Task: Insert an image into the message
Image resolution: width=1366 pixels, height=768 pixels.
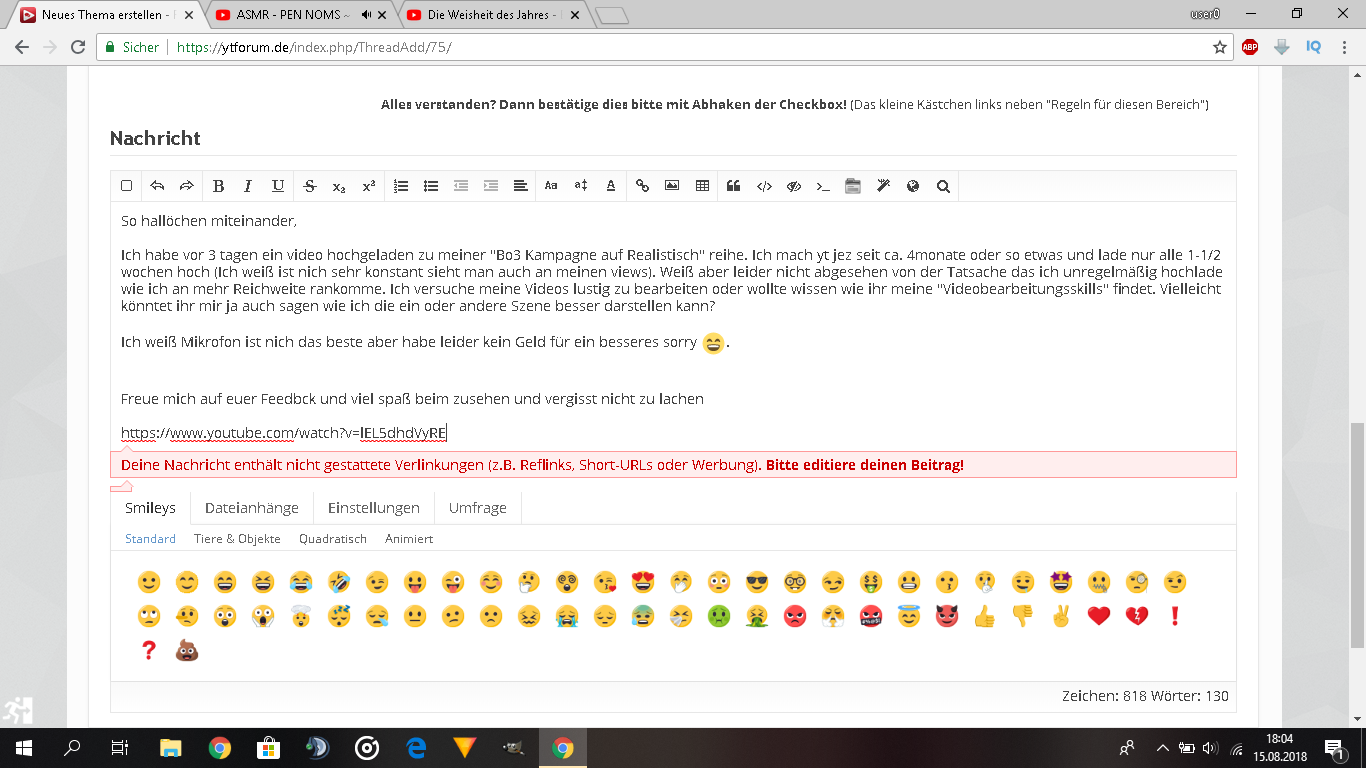Action: pos(672,186)
